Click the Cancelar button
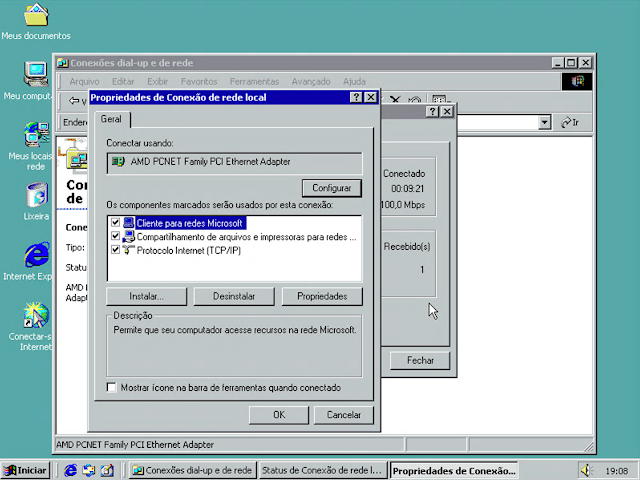The width and height of the screenshot is (640, 480). click(x=344, y=415)
